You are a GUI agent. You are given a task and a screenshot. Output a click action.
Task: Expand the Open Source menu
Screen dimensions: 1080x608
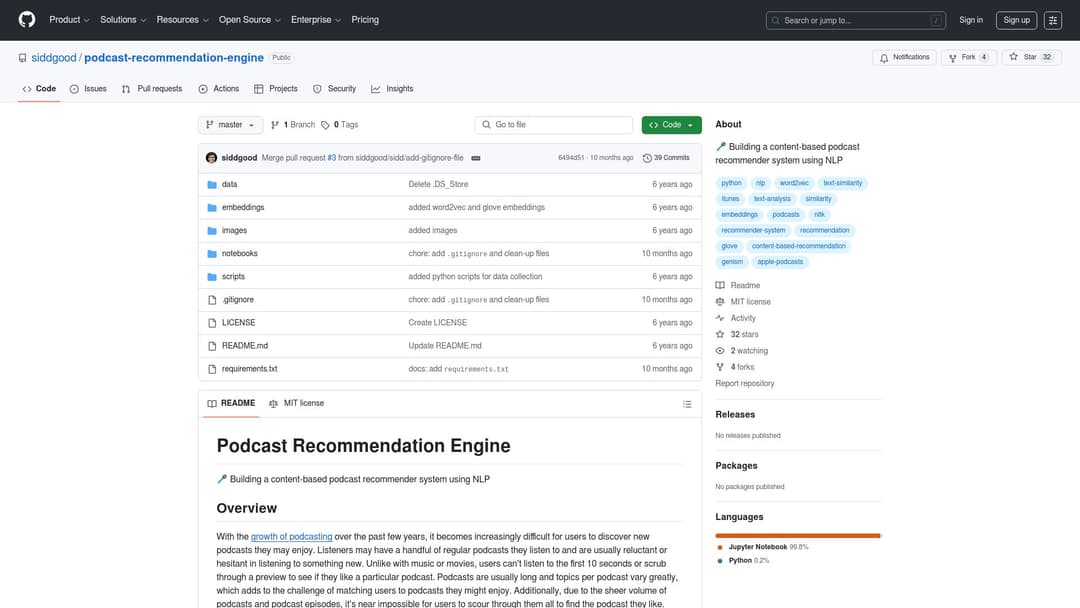[249, 20]
